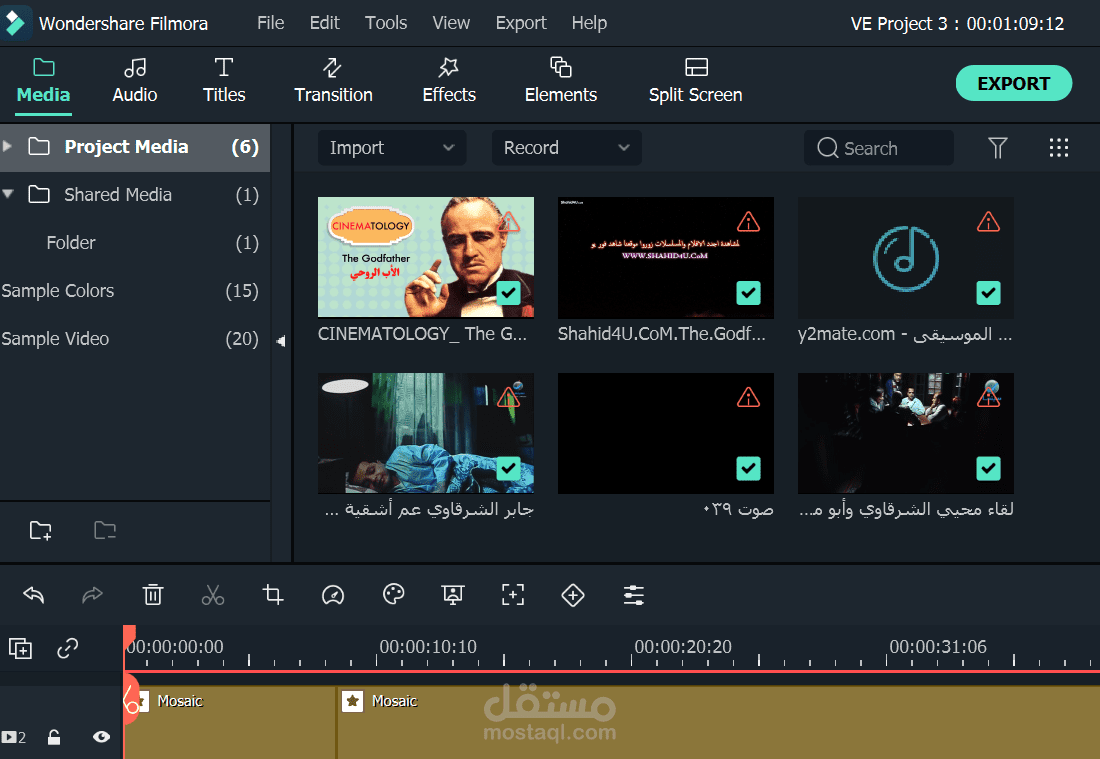Toggle the checkmark on y2mate audio clip
This screenshot has width=1100, height=759.
click(988, 293)
